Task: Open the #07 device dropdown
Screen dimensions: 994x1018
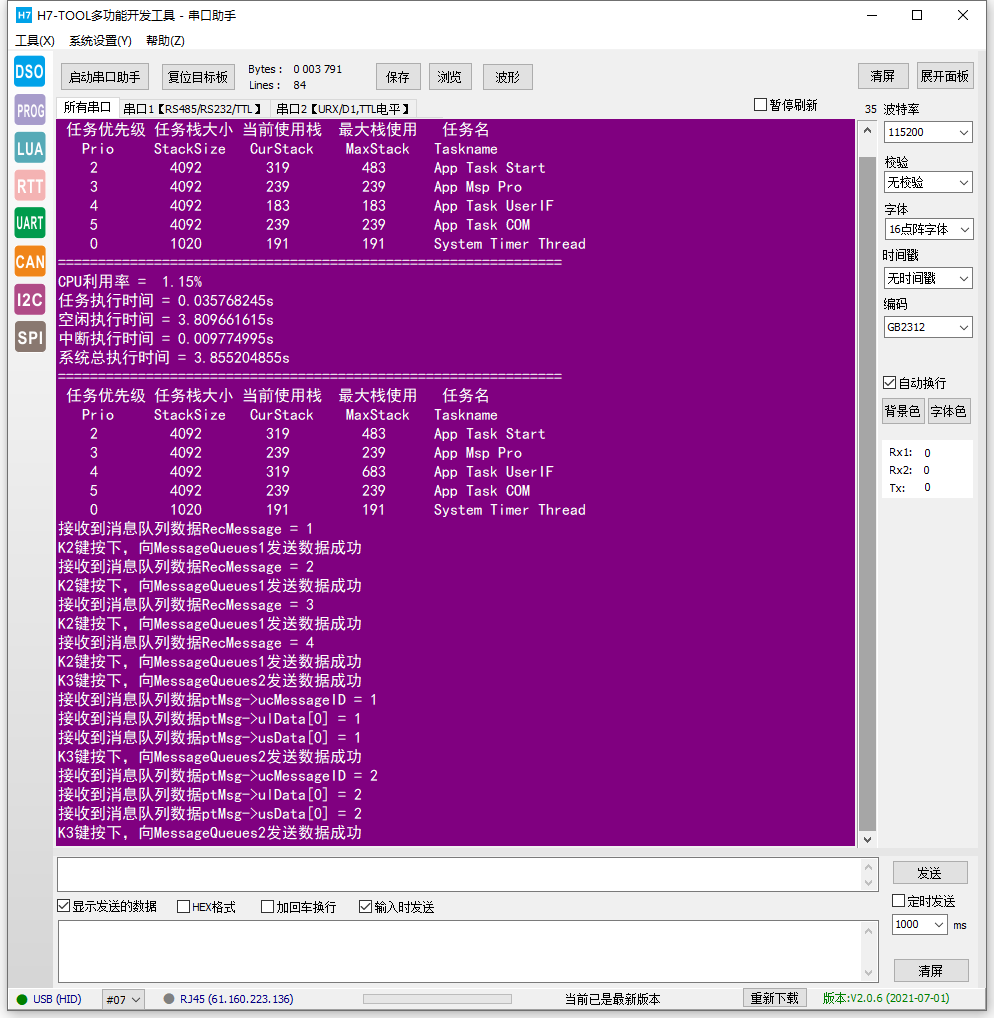Action: point(123,999)
